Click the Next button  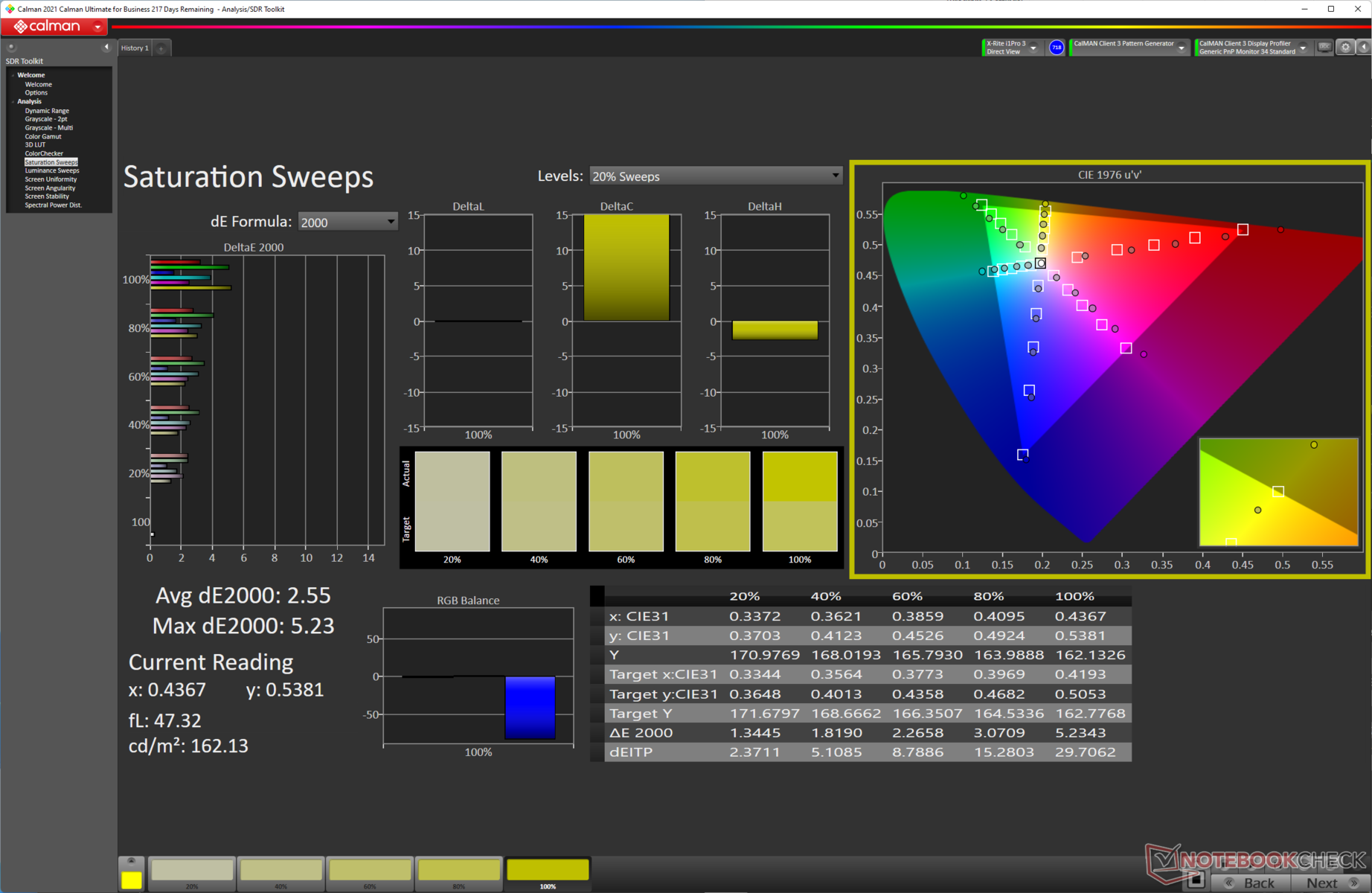pos(1321,883)
